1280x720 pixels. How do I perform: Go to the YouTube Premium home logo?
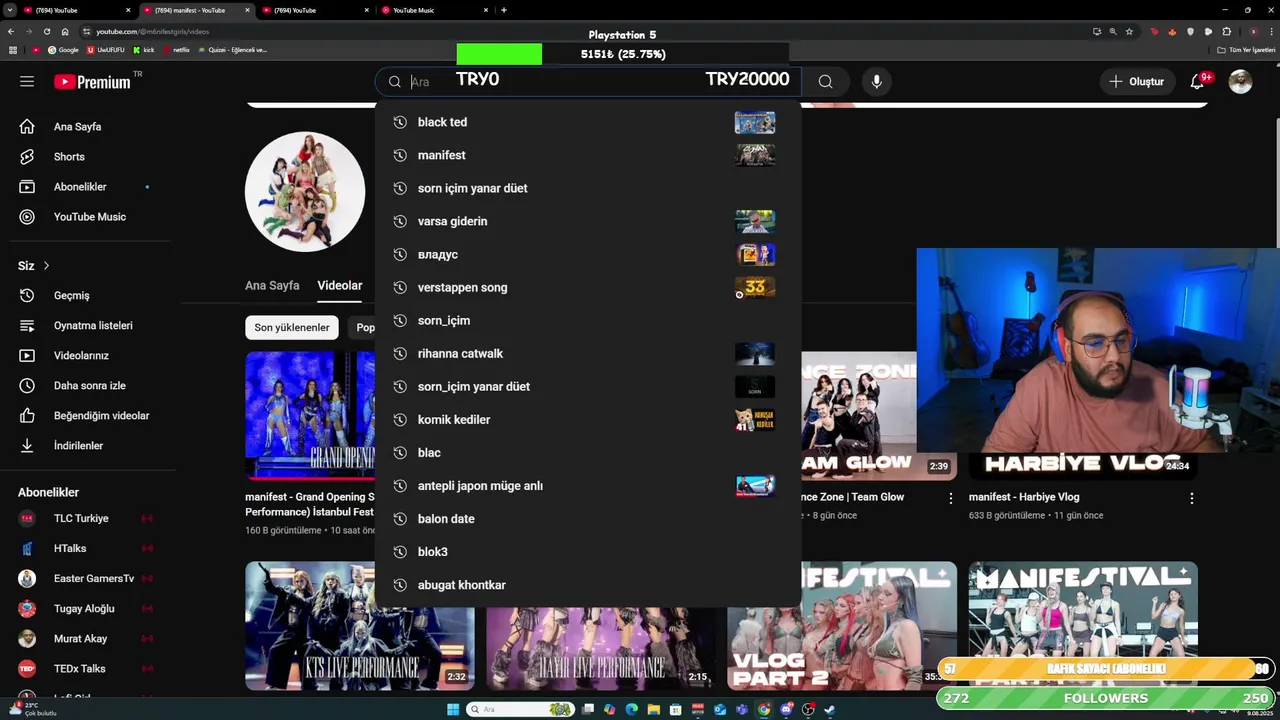(x=92, y=82)
